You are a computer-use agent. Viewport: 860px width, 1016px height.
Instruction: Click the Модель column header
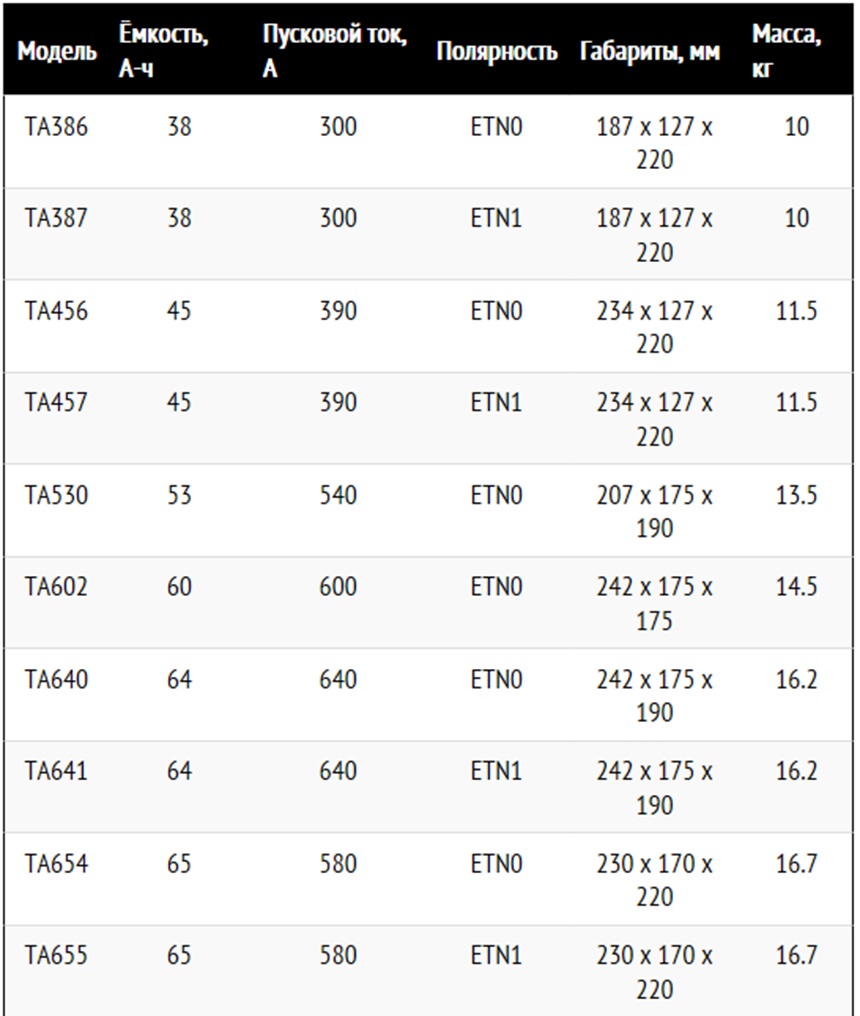coord(57,52)
